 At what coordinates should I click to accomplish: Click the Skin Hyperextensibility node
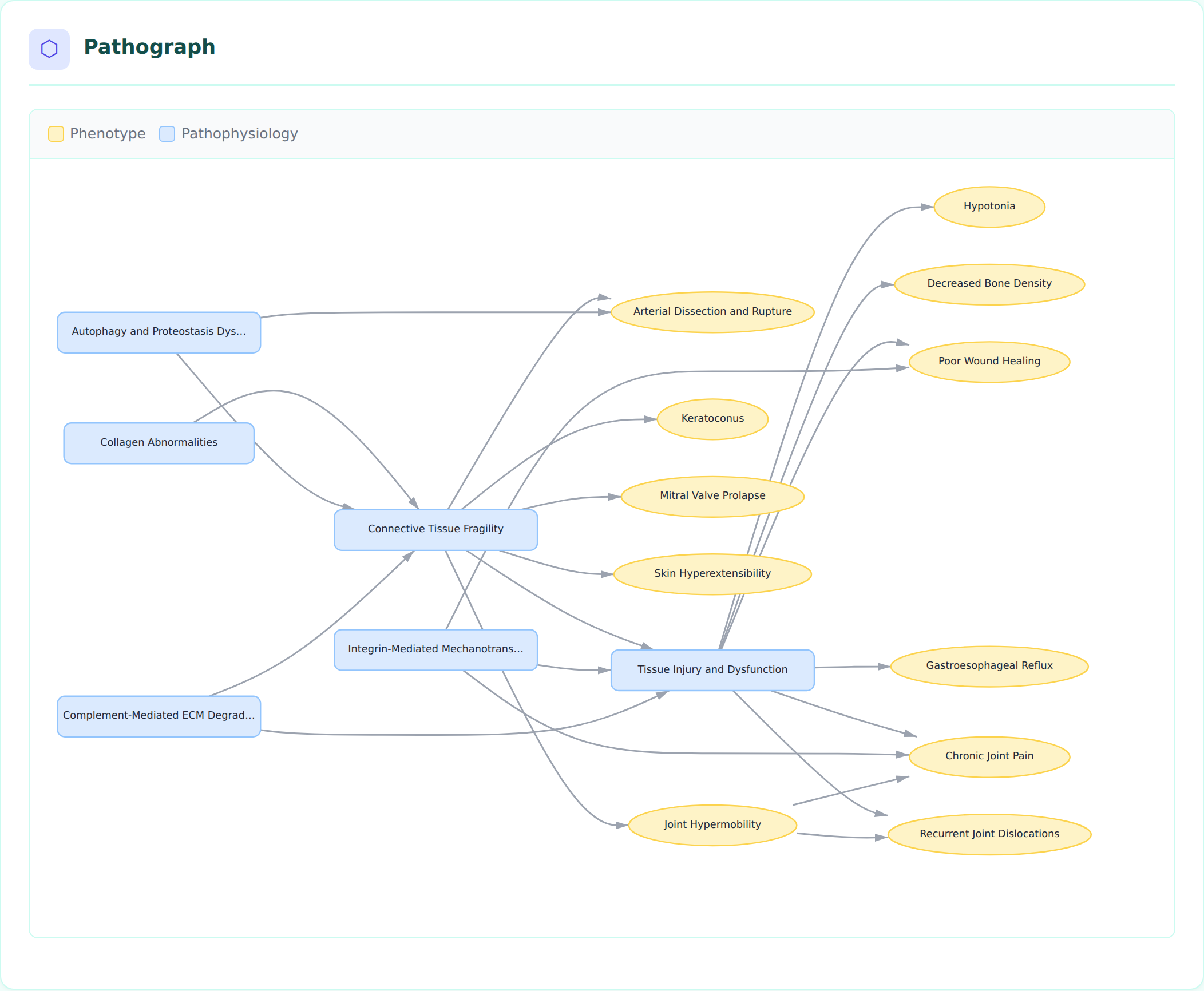712,574
